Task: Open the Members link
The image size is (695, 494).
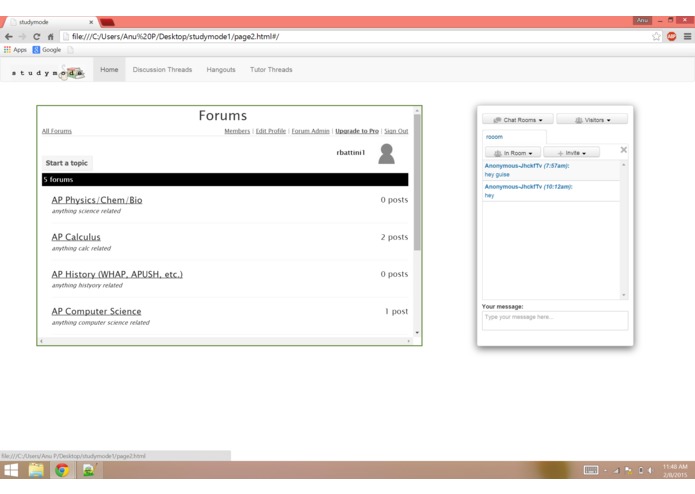Action: (x=237, y=131)
